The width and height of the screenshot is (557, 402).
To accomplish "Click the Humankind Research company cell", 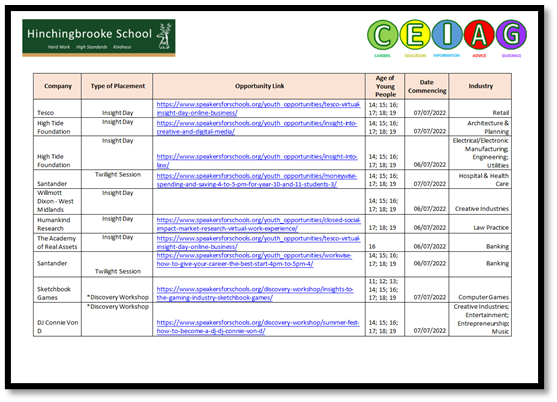I will point(58,224).
